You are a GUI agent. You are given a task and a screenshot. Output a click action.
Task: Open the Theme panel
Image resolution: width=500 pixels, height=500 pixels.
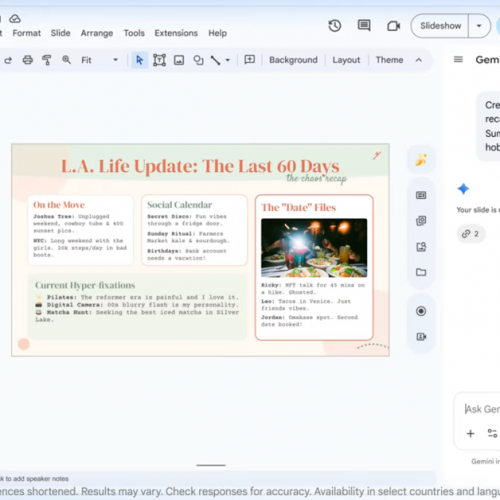pos(389,60)
